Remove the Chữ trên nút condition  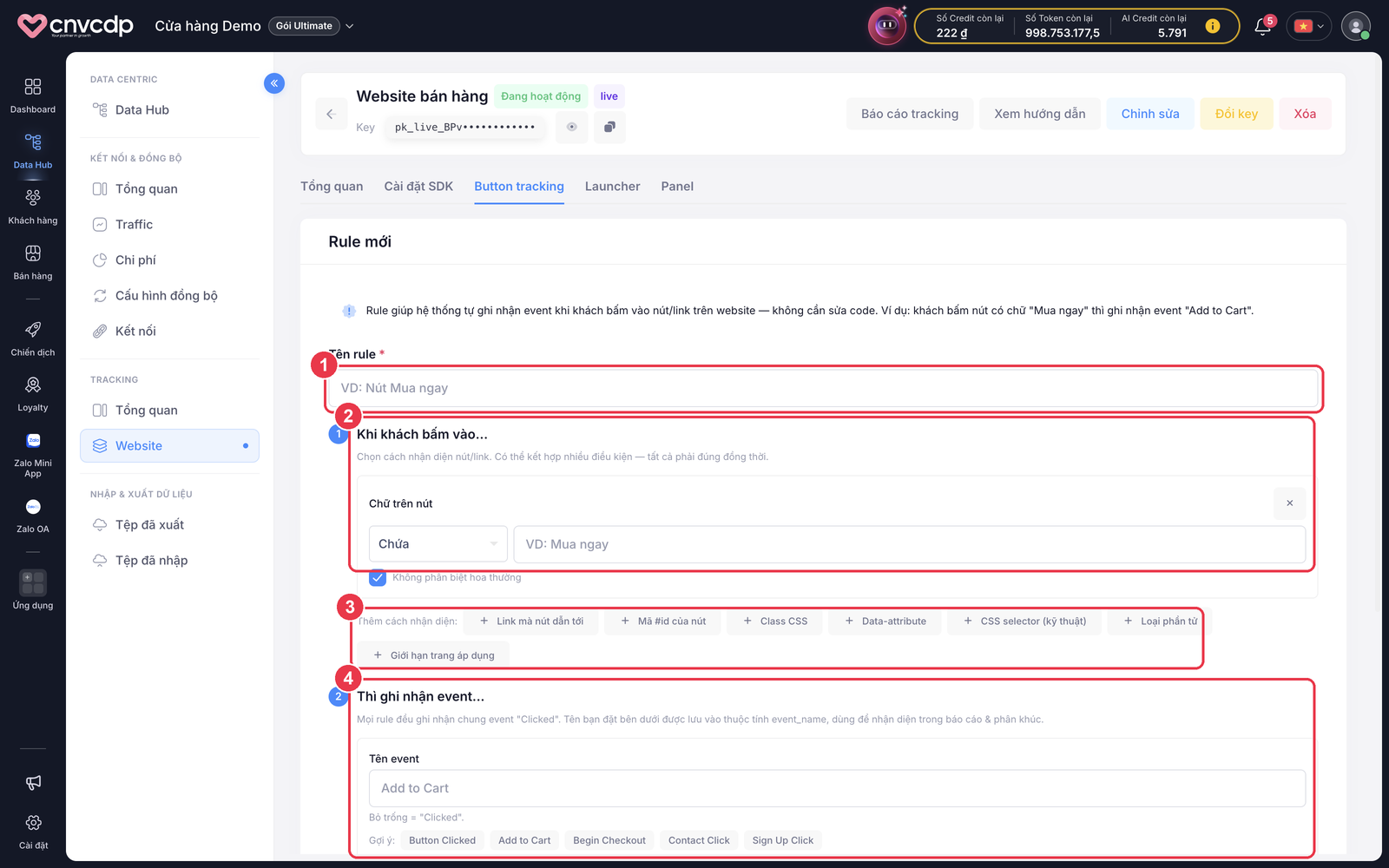1290,503
